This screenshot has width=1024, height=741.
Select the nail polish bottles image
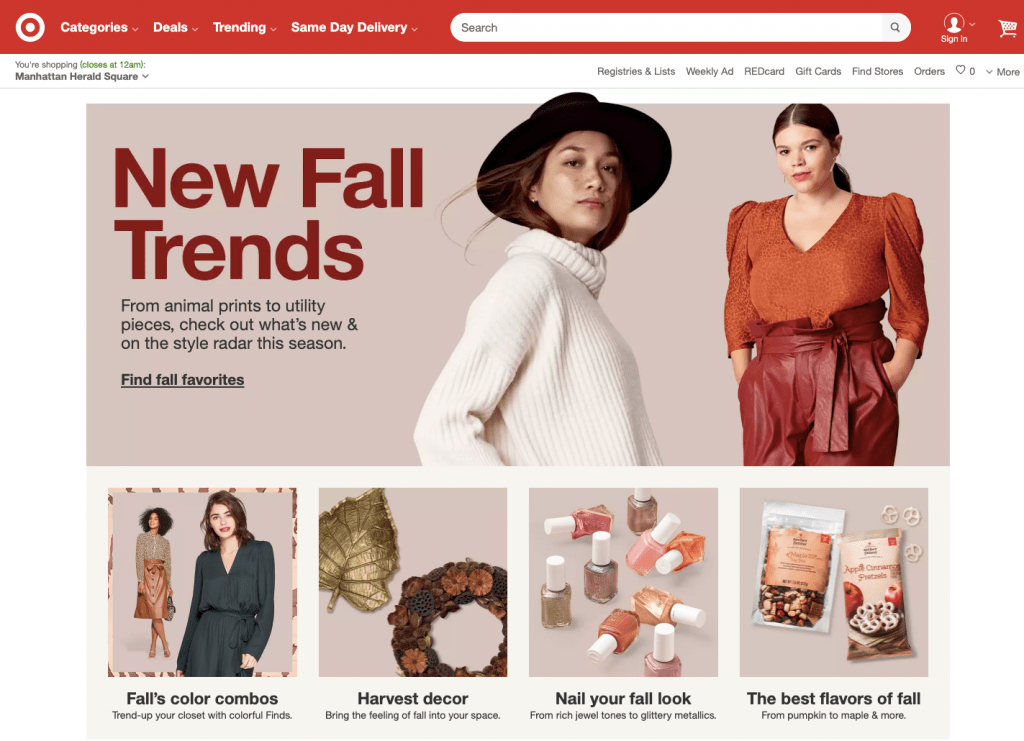pos(623,582)
